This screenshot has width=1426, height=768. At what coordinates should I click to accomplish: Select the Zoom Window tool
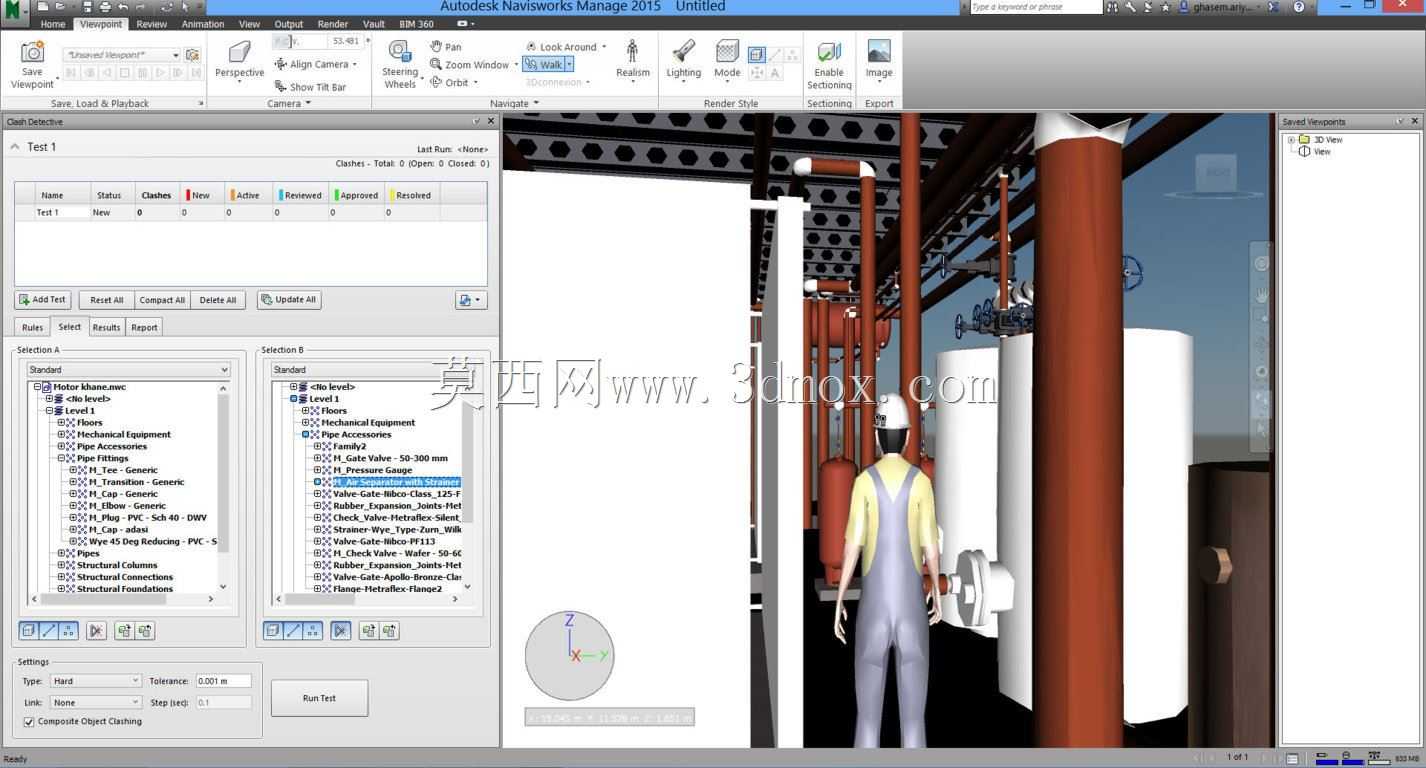coord(436,64)
